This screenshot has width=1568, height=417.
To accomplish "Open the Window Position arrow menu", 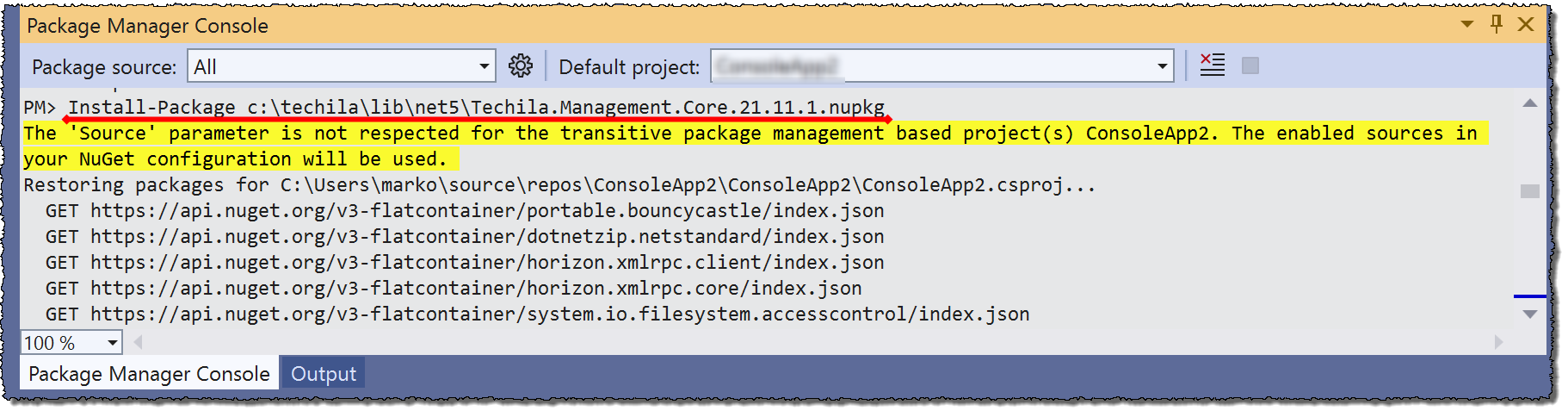I will pyautogui.click(x=1467, y=24).
